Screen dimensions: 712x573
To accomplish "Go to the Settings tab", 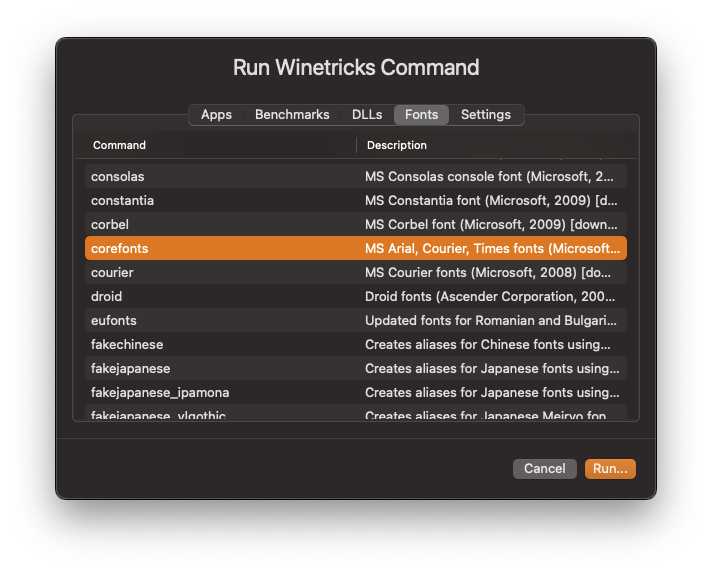I will click(486, 115).
